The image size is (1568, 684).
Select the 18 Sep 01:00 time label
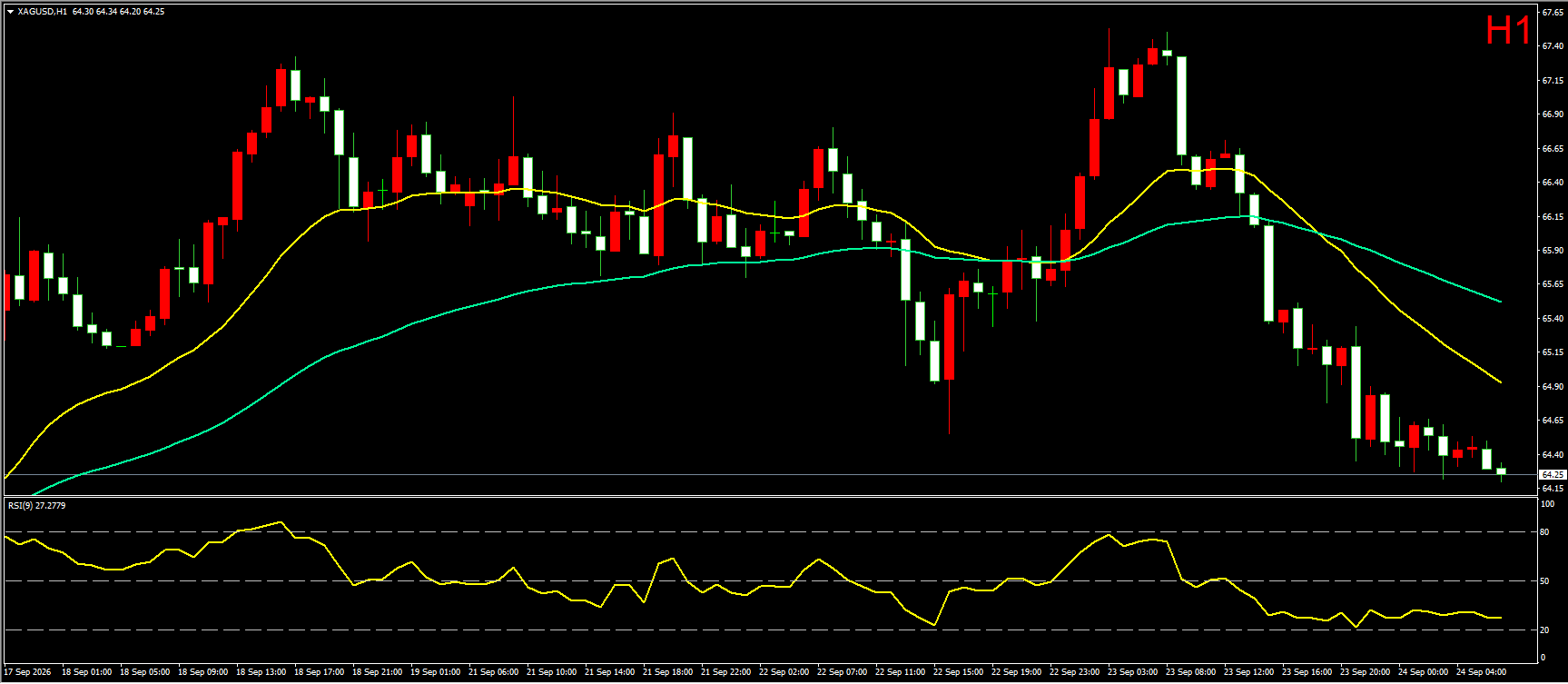(87, 672)
